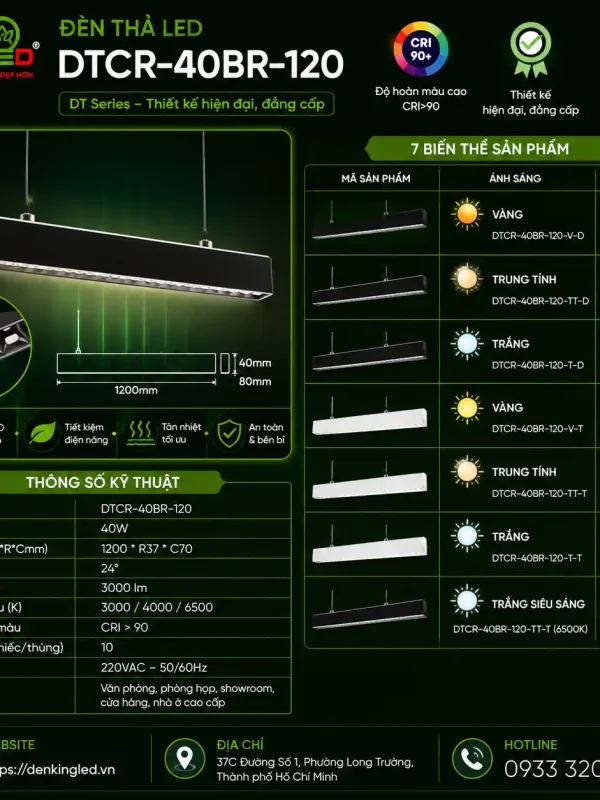Click the product code DTCR-40BR-120-V-T
600x800 pixels.
537,429
